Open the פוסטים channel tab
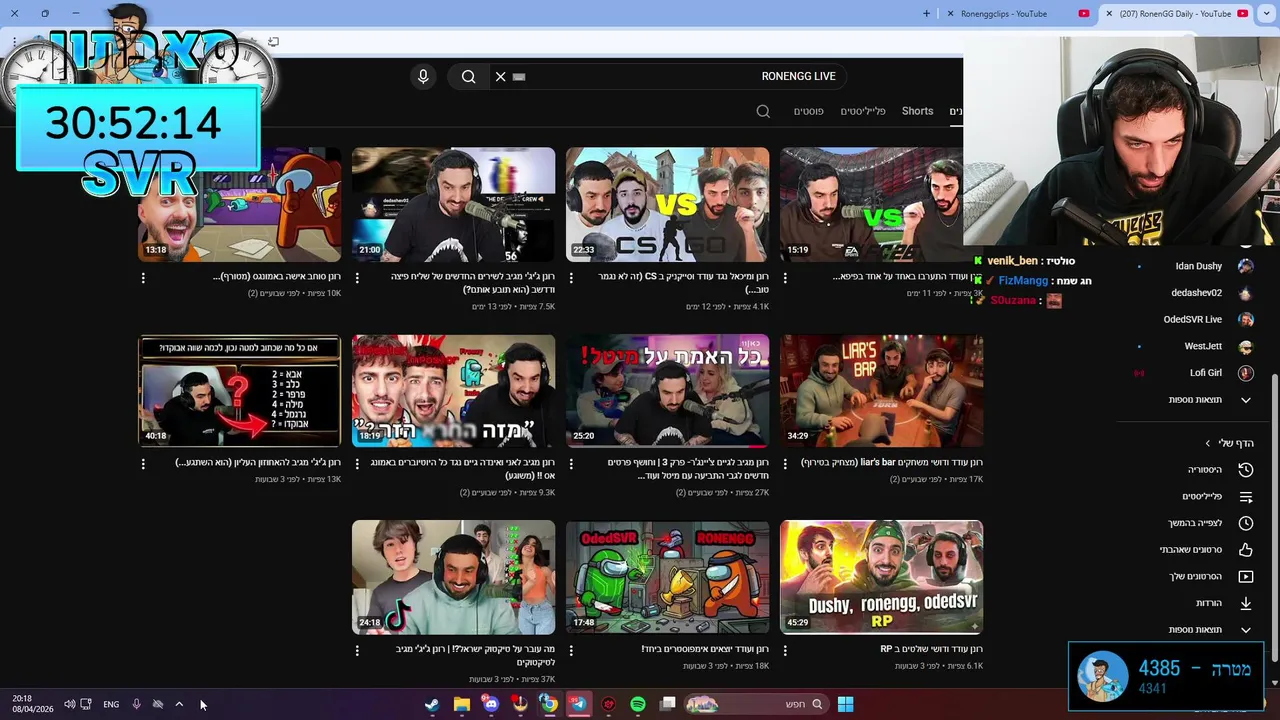 tap(808, 111)
